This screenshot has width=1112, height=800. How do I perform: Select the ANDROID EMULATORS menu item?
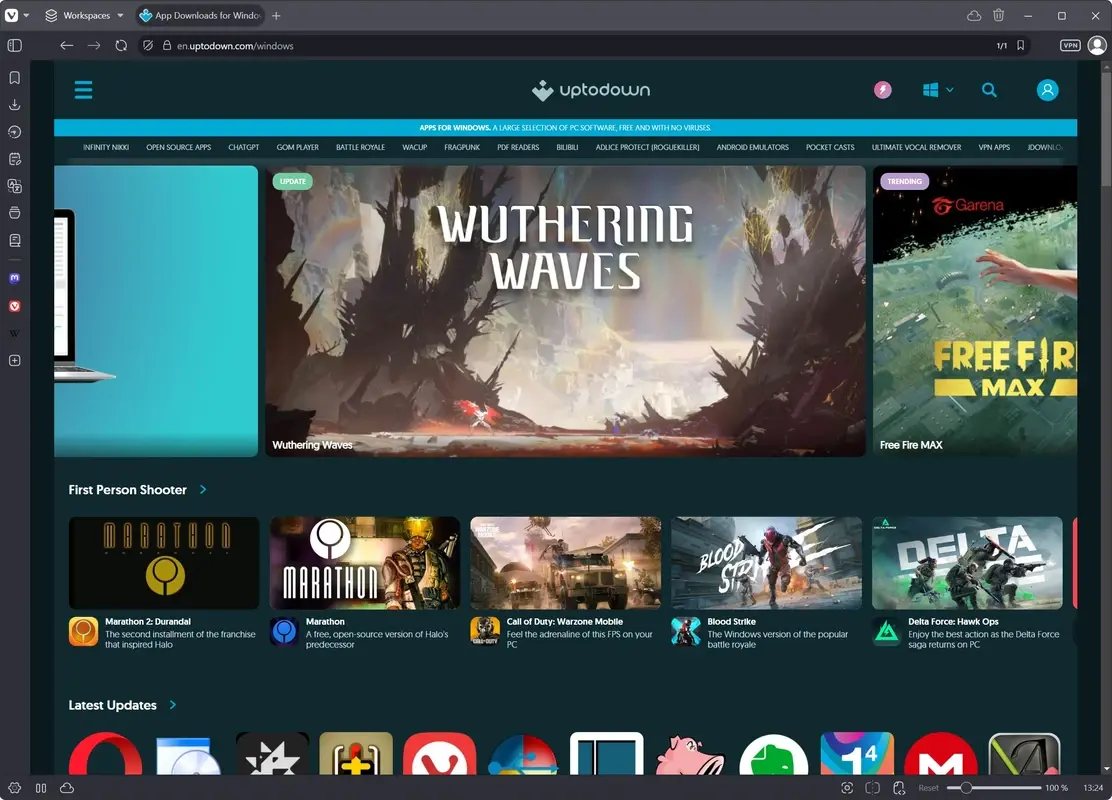point(752,147)
